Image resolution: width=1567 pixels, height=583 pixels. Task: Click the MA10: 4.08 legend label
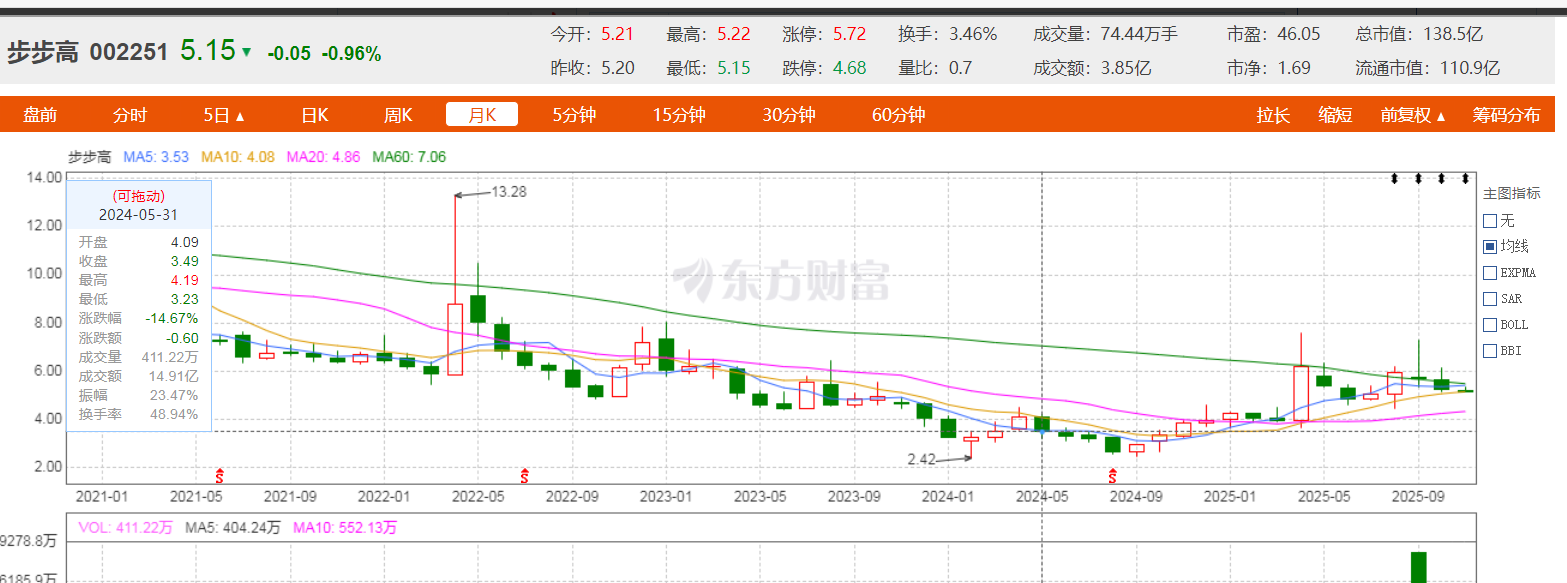point(239,157)
